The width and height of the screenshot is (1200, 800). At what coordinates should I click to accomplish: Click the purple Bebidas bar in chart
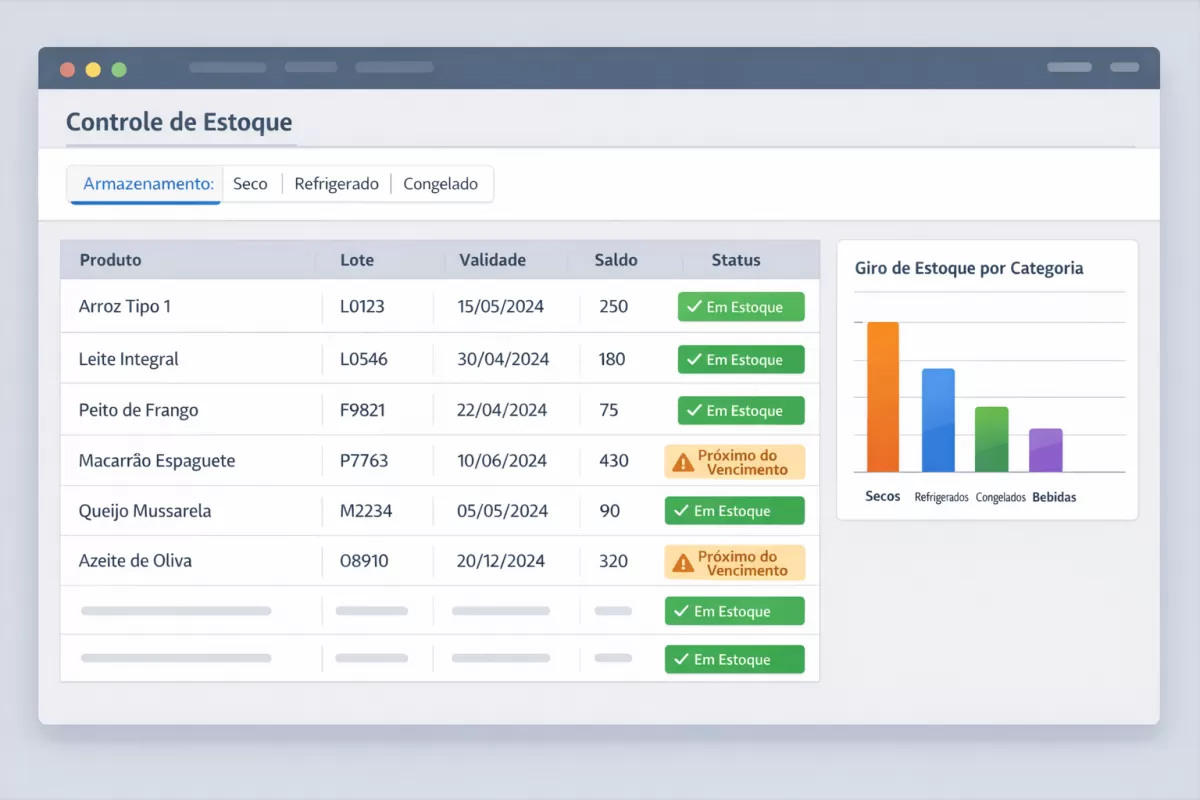[x=1046, y=450]
